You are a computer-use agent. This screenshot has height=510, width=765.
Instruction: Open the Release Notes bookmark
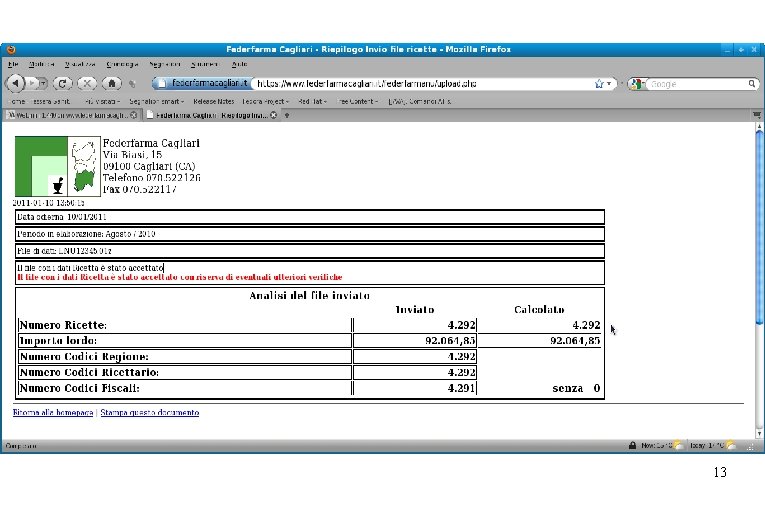[213, 102]
